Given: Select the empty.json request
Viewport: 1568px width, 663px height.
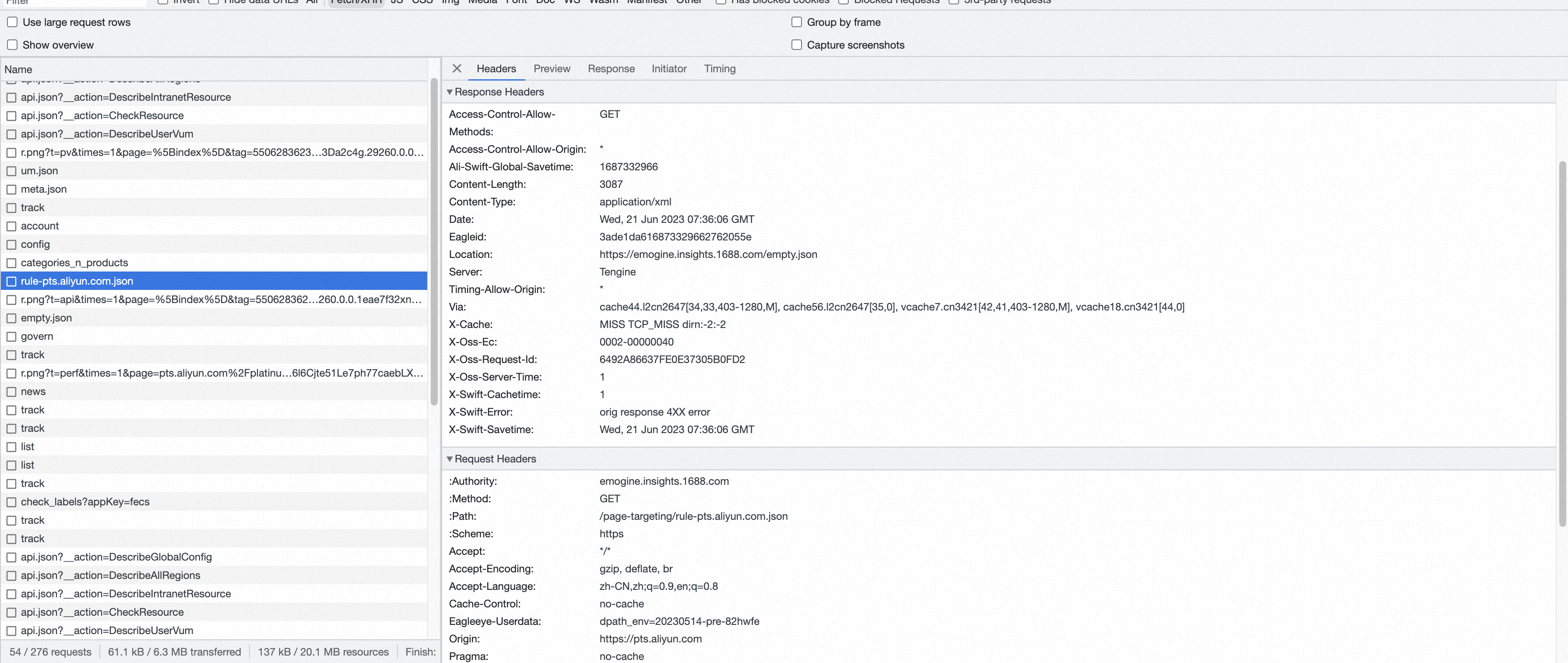Looking at the screenshot, I should coord(46,318).
